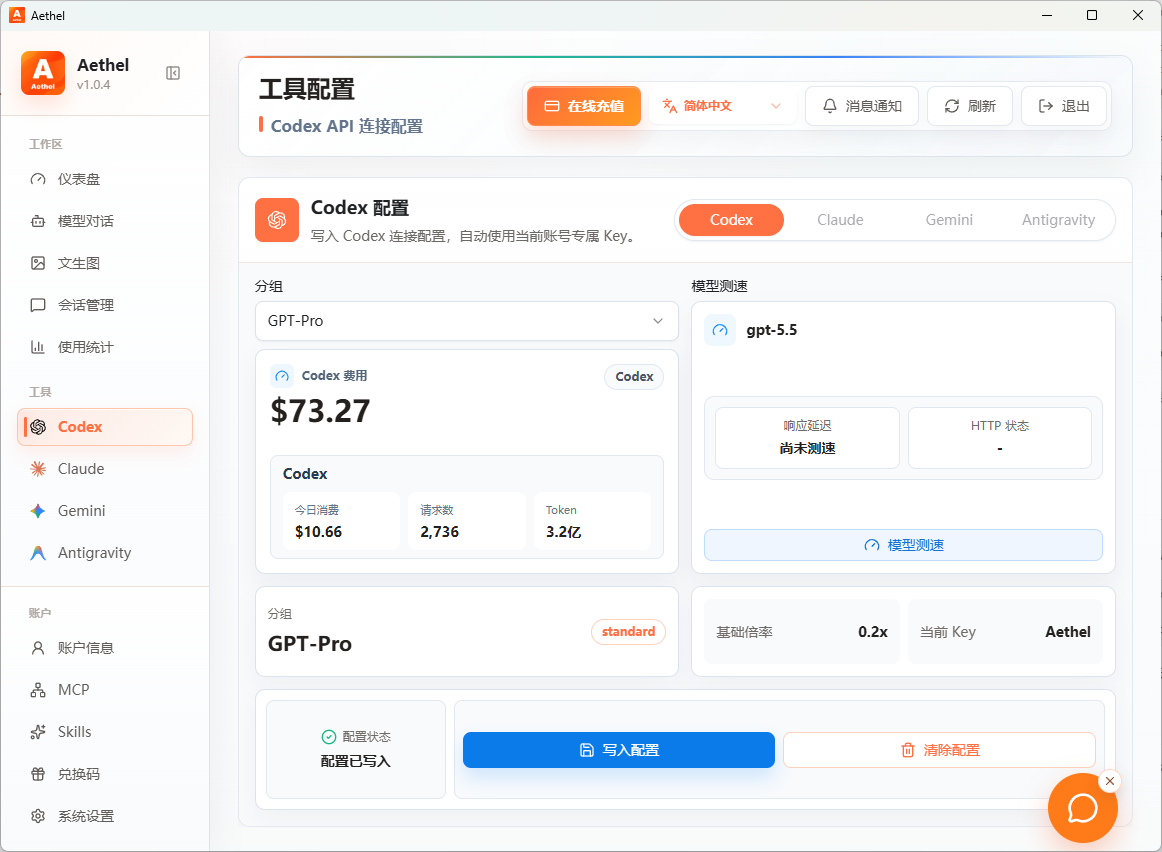Click the green 配置状态 check icon
Viewport: 1162px width, 852px height.
(329, 736)
